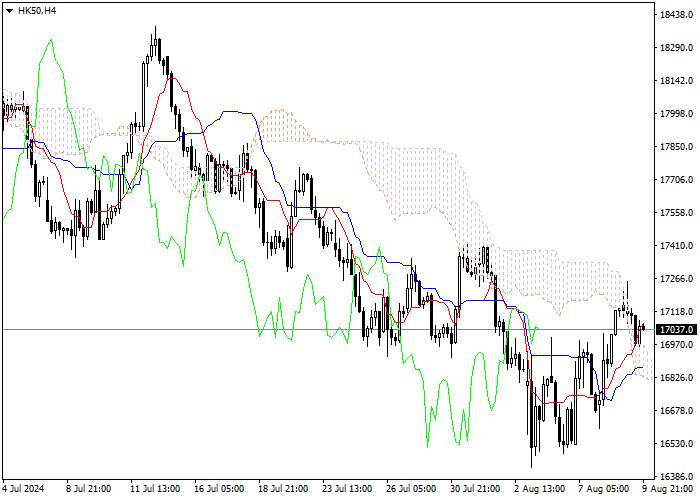The image size is (700, 500).
Task: Click the 4 Jul 2024 date label
Action: click(x=24, y=489)
